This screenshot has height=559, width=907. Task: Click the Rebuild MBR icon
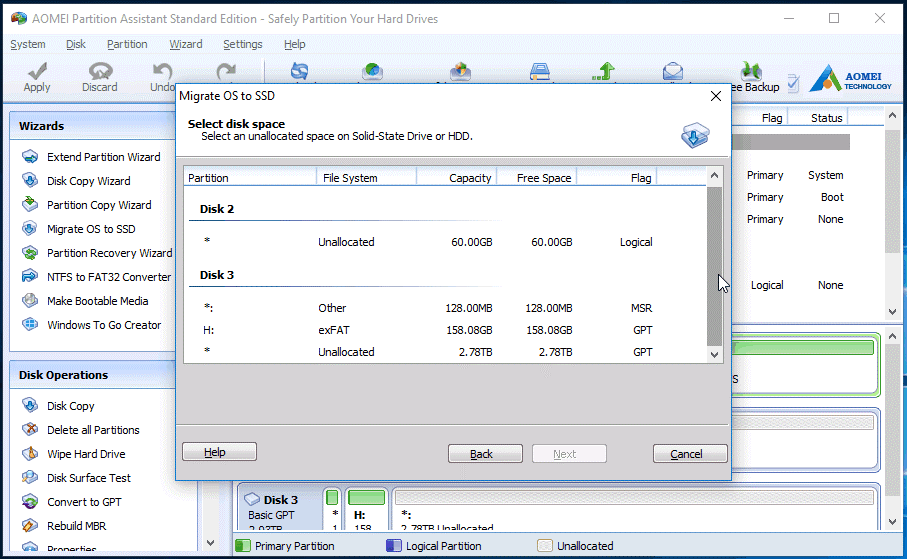coord(30,525)
